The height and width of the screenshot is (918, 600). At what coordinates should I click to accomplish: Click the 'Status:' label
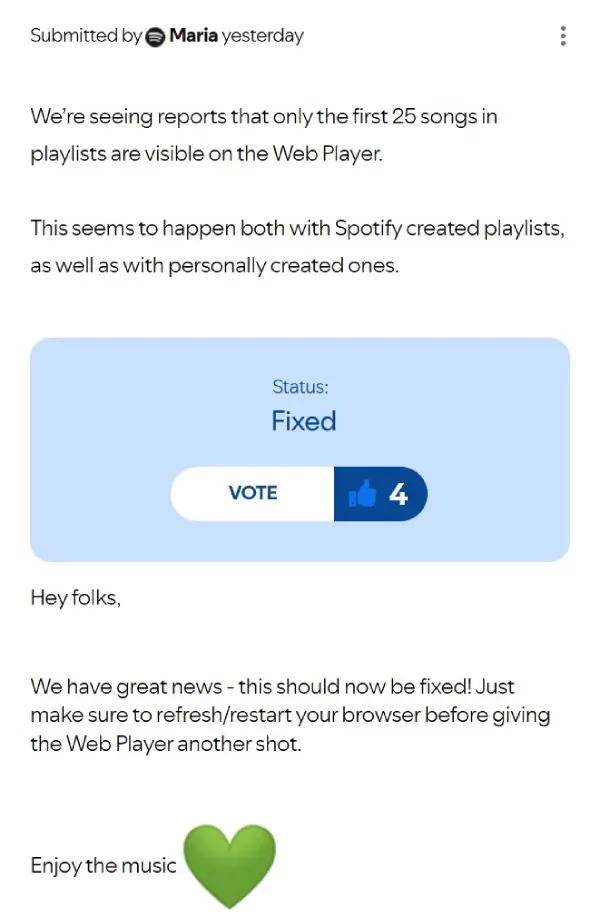point(300,386)
